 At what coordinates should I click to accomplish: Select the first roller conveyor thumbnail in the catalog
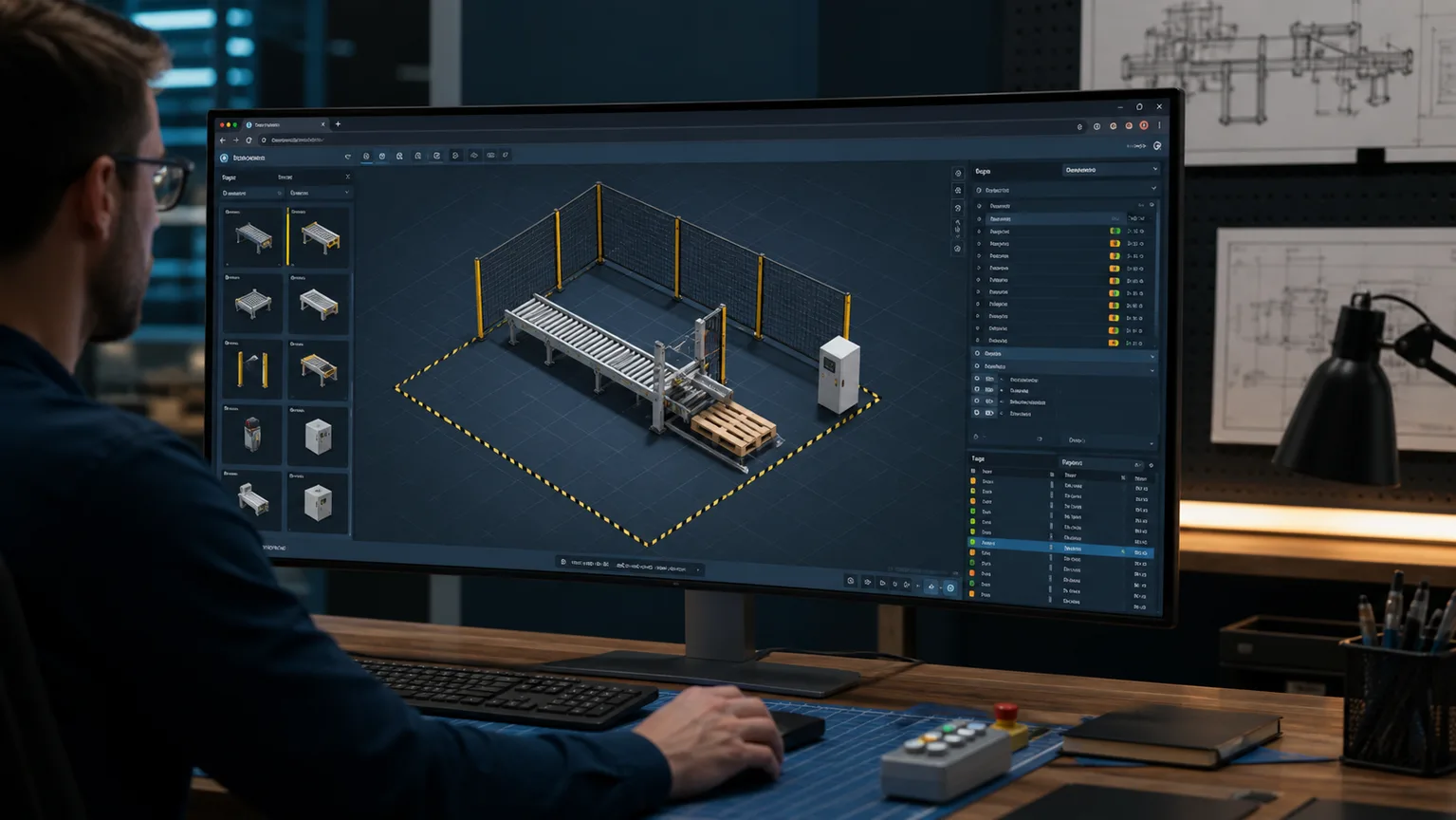(x=253, y=236)
